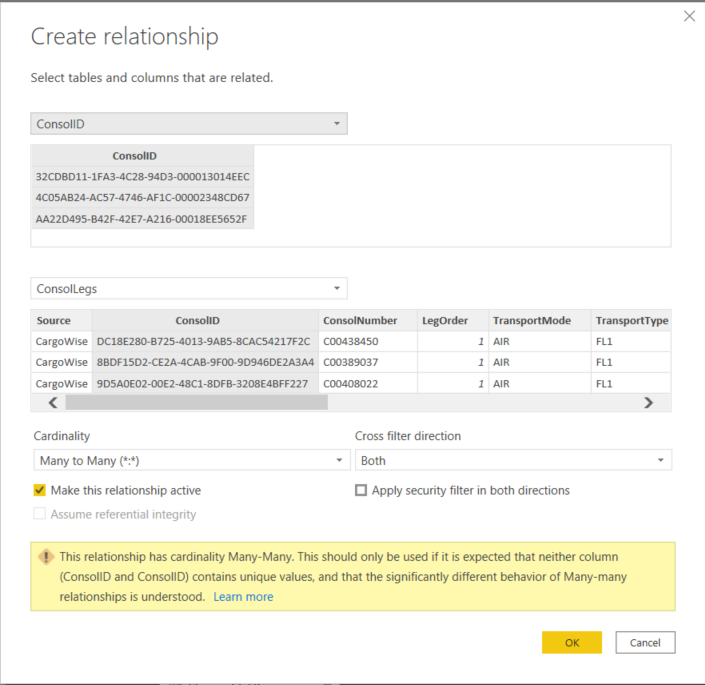Screen dimensions: 705x685
Task: Select the ConsolNumber column header
Action: 368,320
